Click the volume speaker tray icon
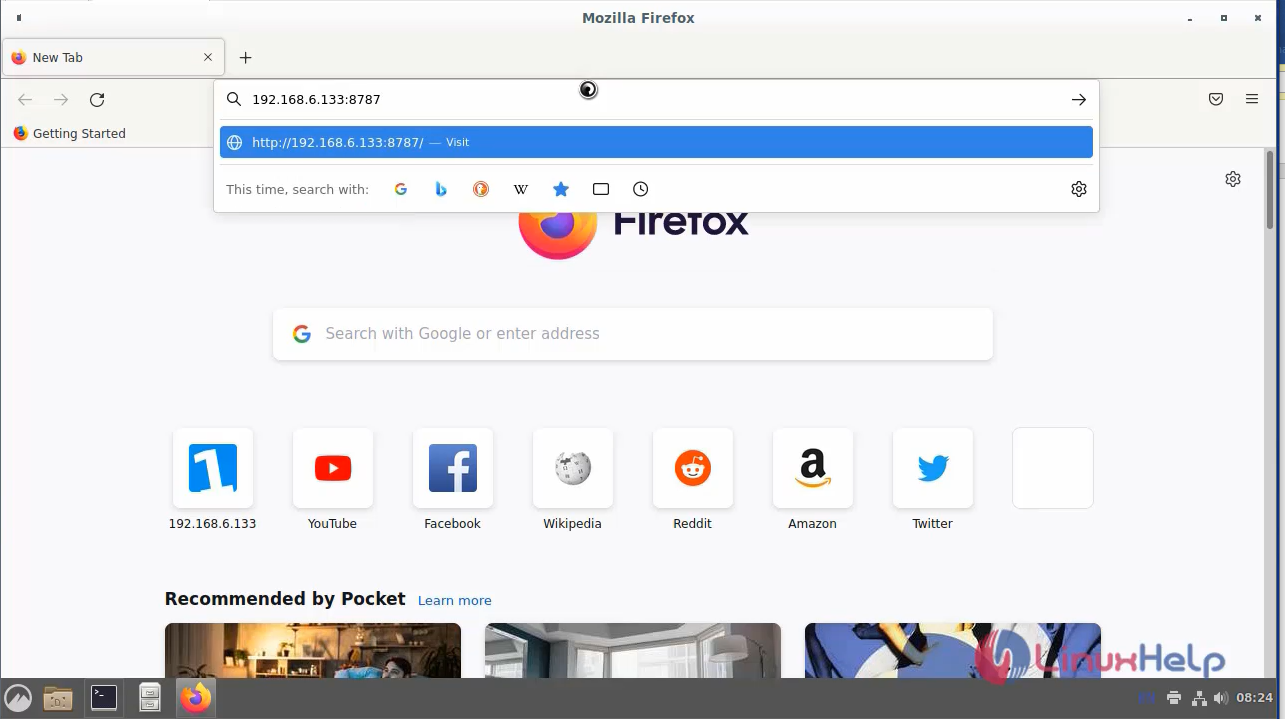This screenshot has width=1285, height=719. 1220,698
